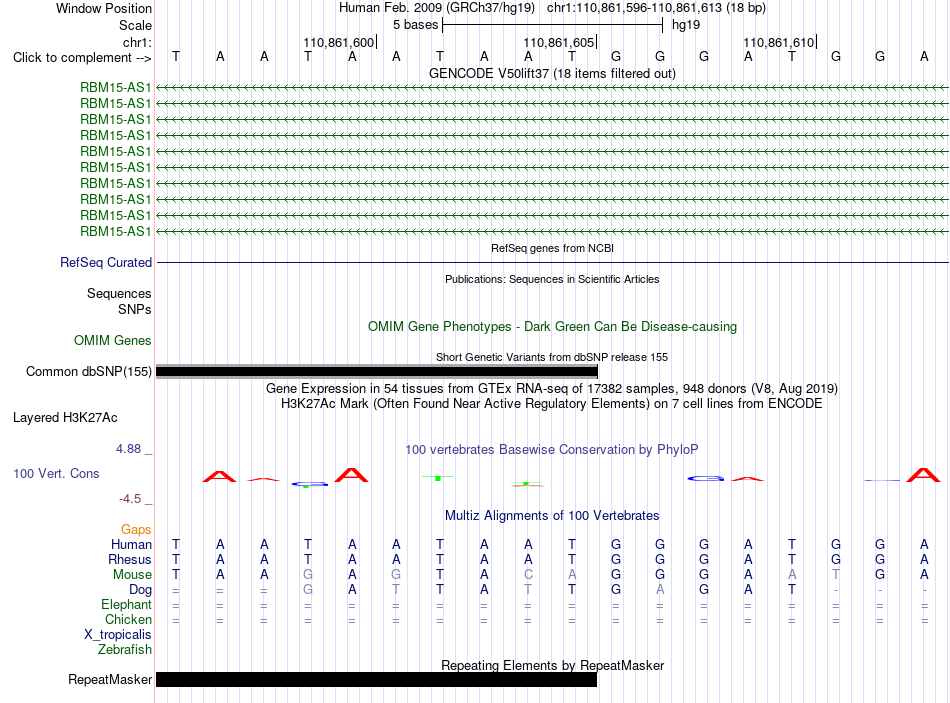The width and height of the screenshot is (950, 703).
Task: Open the RepeatMasker track label
Action: point(110,679)
